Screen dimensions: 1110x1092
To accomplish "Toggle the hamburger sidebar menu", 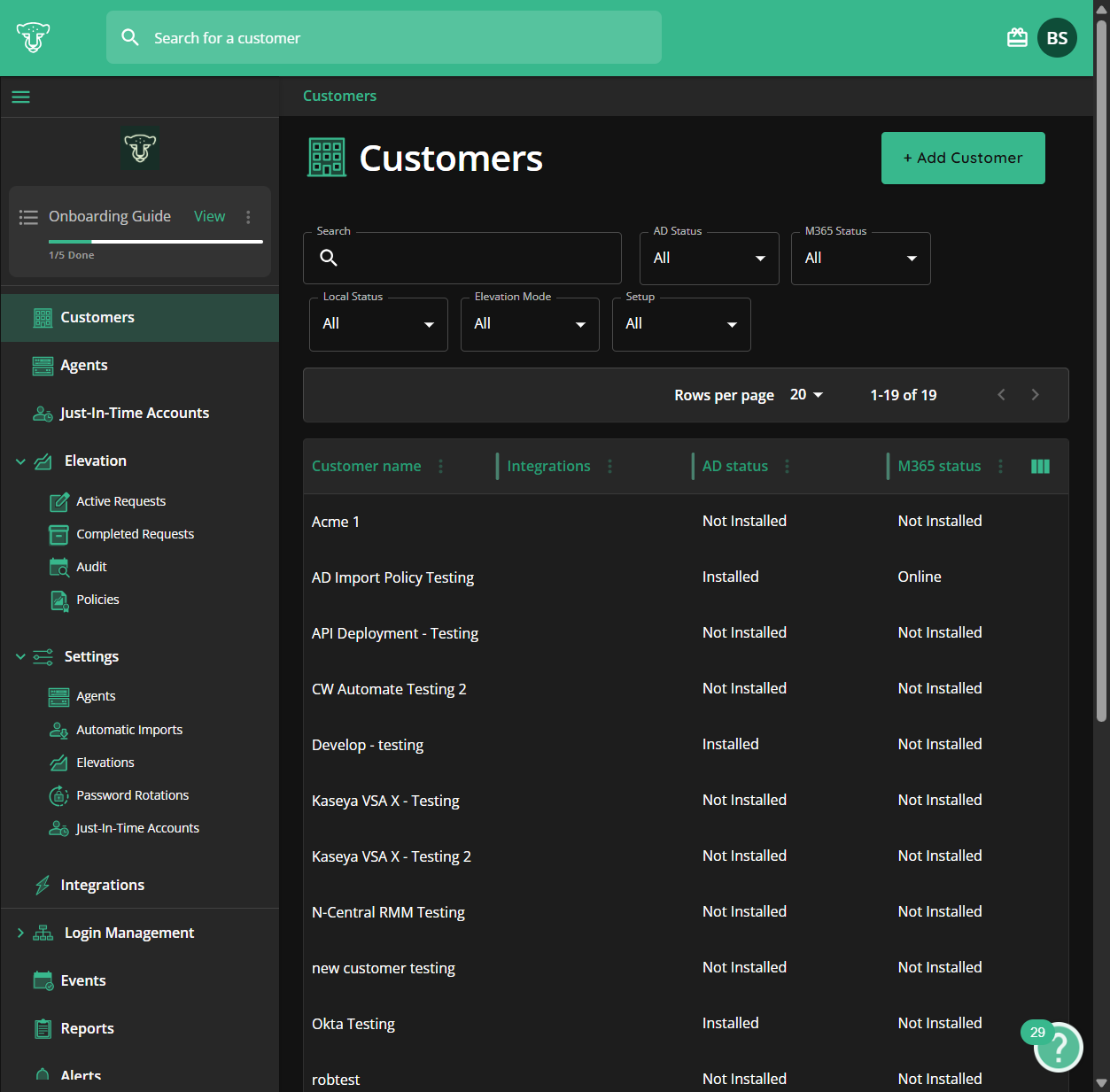I will (20, 97).
